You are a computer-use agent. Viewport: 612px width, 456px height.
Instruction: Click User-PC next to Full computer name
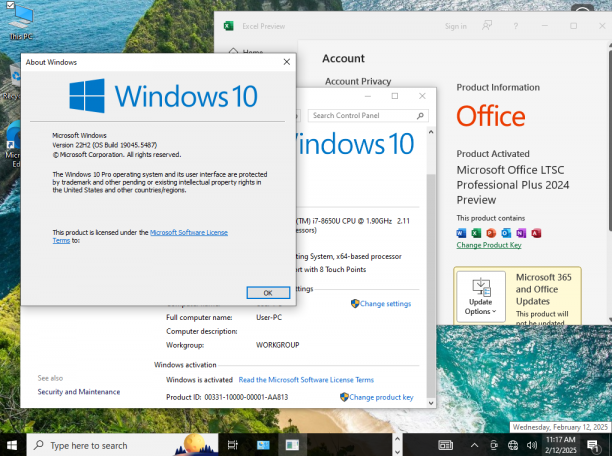(x=269, y=317)
